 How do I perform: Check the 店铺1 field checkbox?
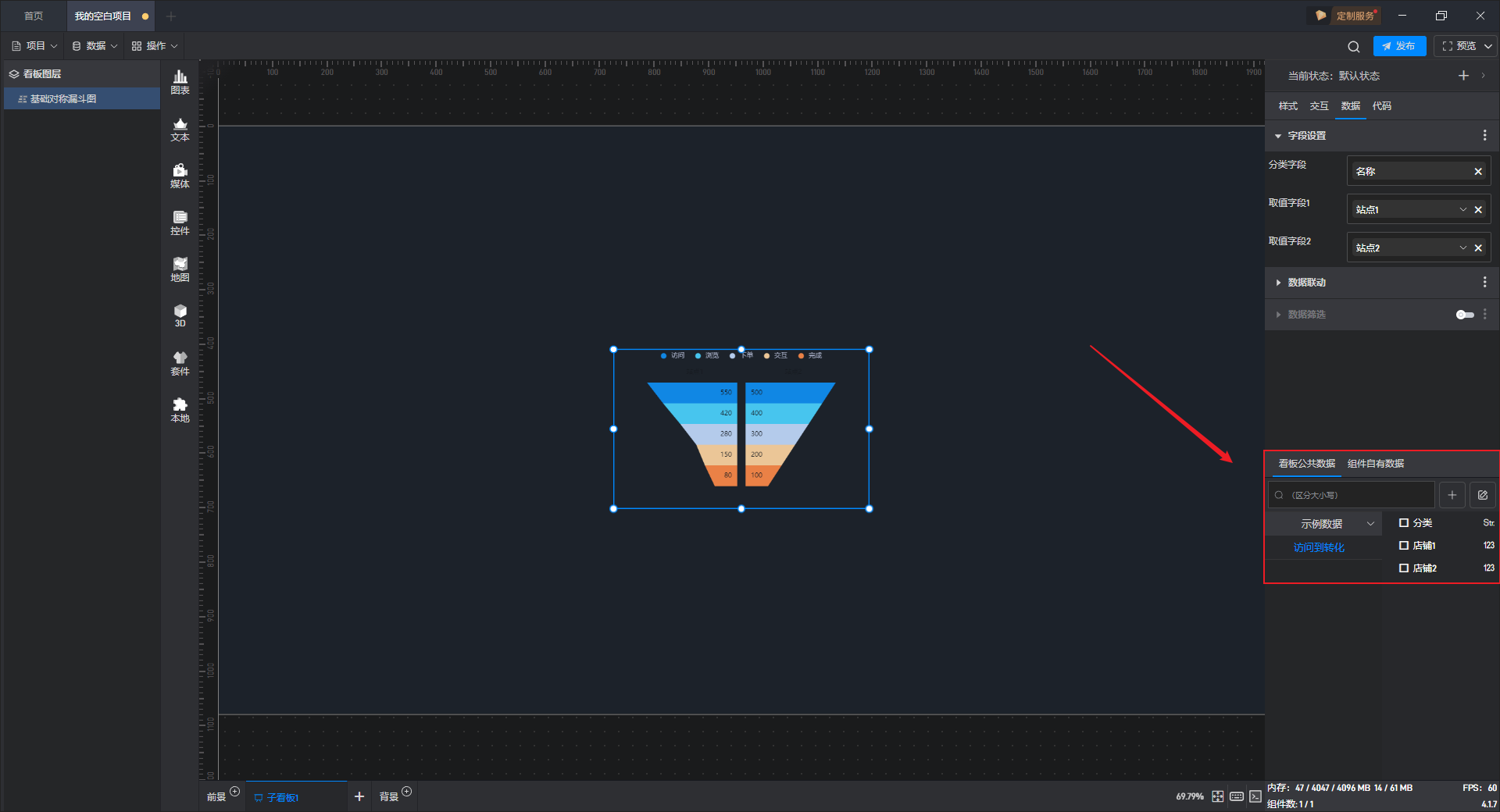coord(1404,546)
